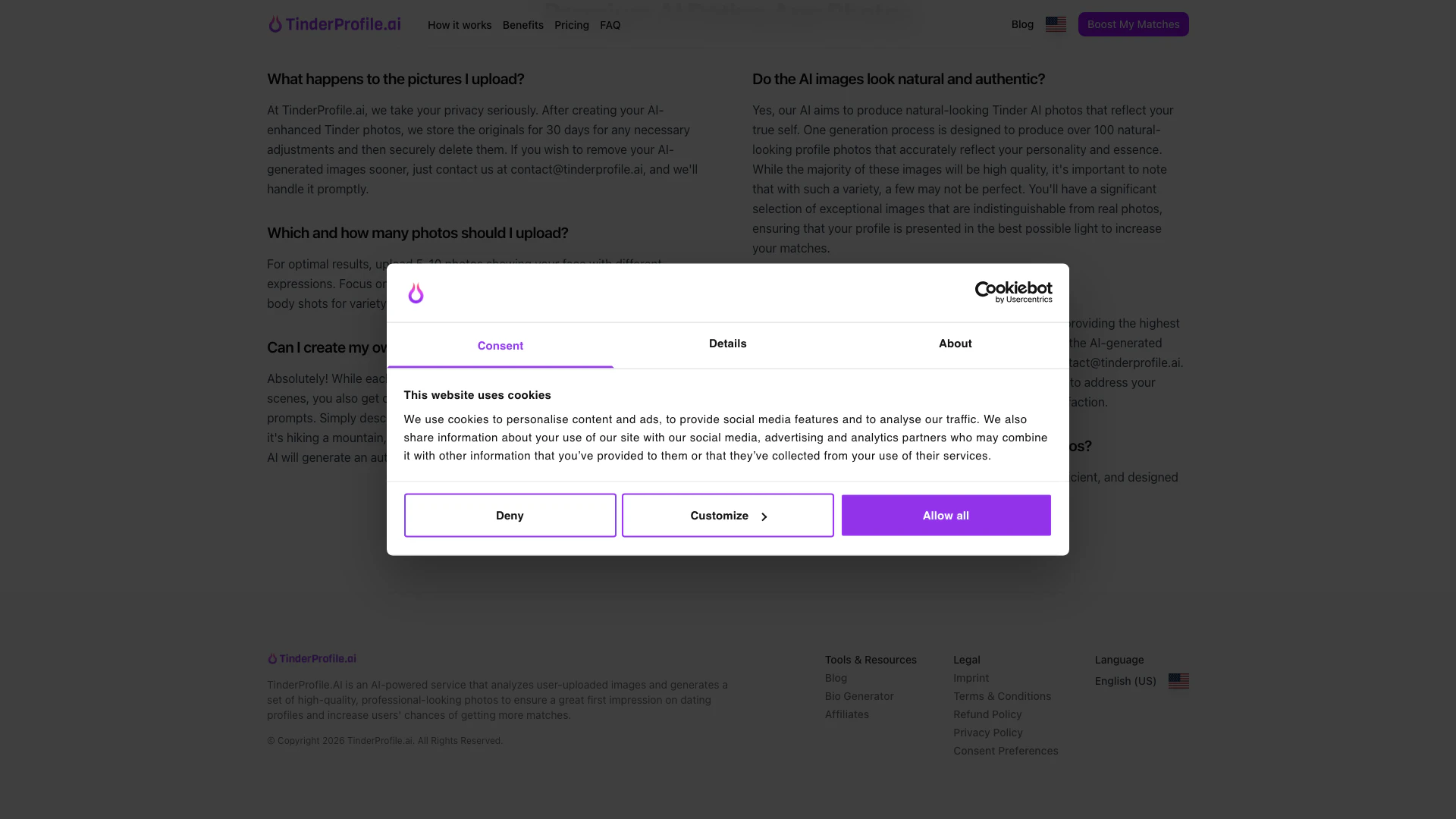This screenshot has width=1456, height=819.
Task: Open the Pricing menu item
Action: [571, 25]
